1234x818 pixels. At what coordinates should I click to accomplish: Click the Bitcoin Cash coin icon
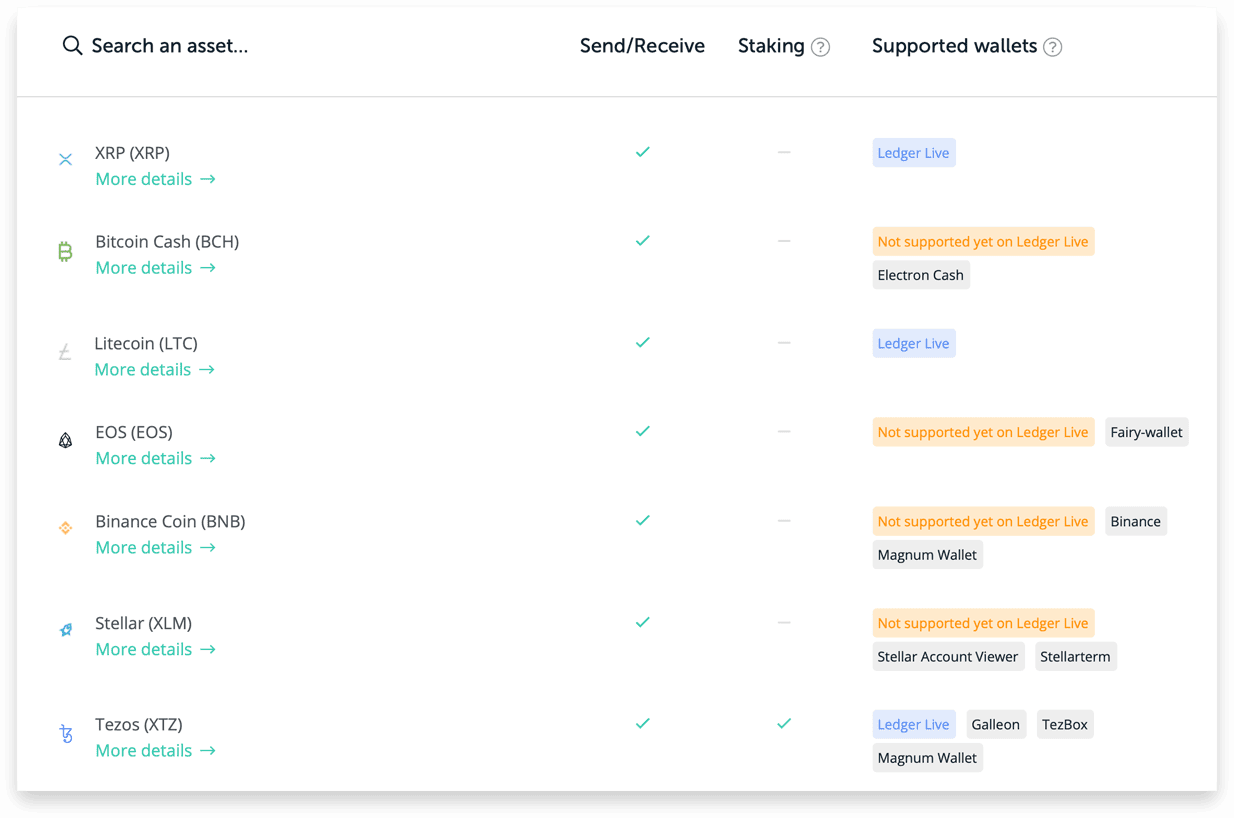point(65,251)
